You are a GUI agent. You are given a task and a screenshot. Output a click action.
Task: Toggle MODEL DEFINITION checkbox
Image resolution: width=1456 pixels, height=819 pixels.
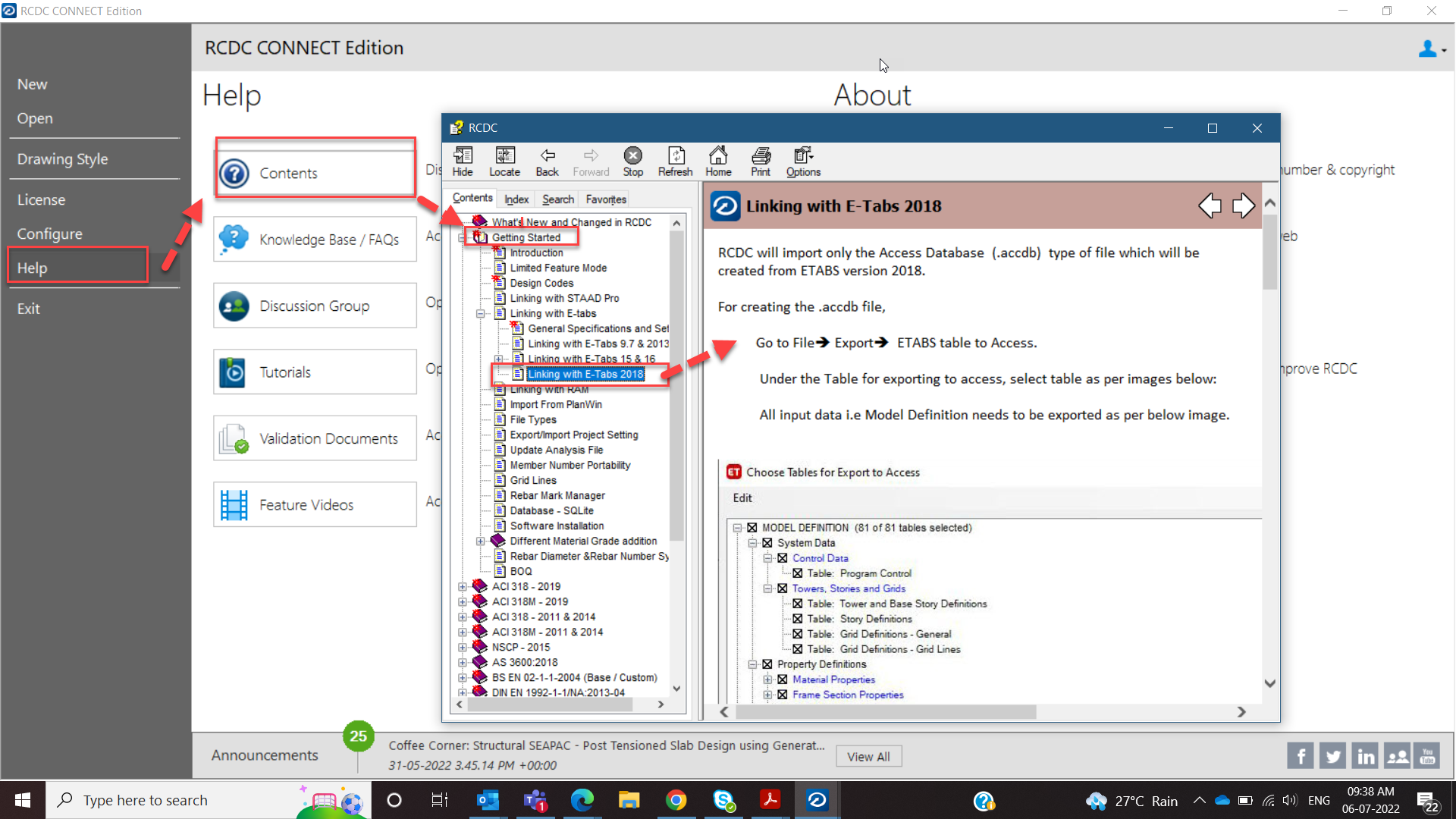click(x=752, y=528)
